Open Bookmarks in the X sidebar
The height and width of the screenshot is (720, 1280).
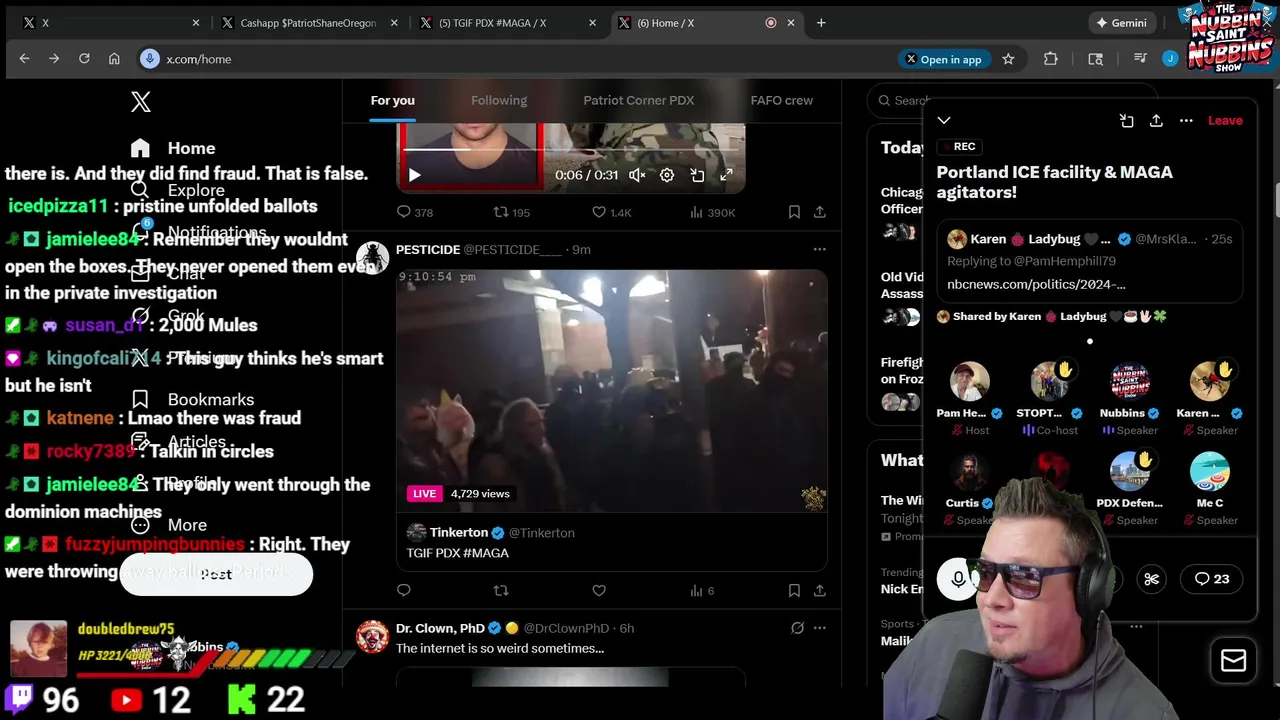coord(192,399)
